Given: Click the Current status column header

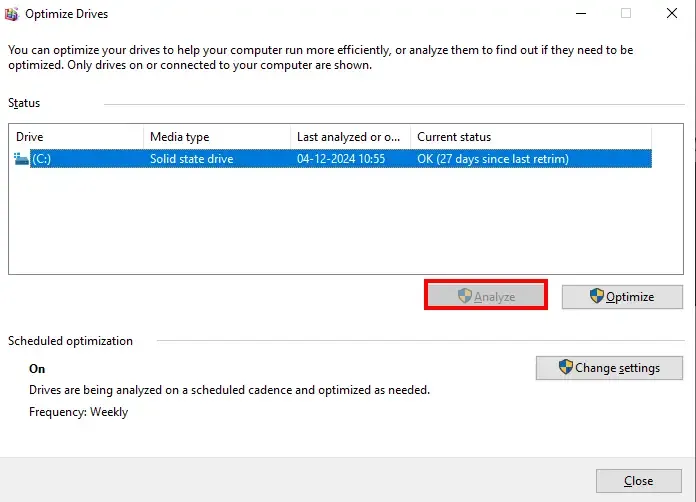Looking at the screenshot, I should [531, 137].
